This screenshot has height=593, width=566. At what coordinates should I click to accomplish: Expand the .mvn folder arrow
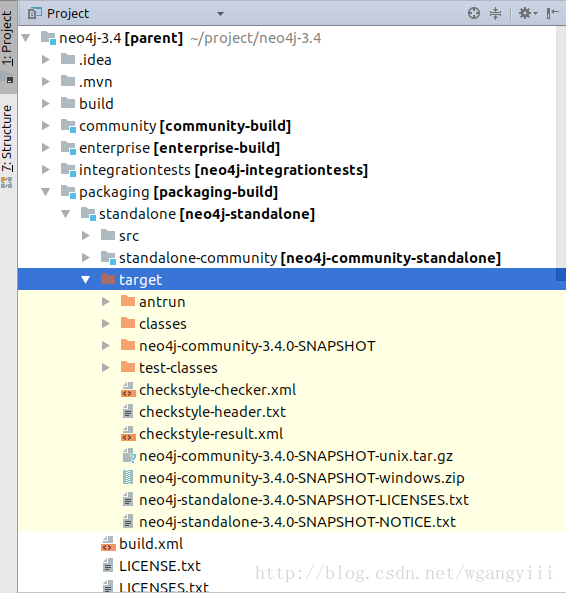pyautogui.click(x=46, y=82)
